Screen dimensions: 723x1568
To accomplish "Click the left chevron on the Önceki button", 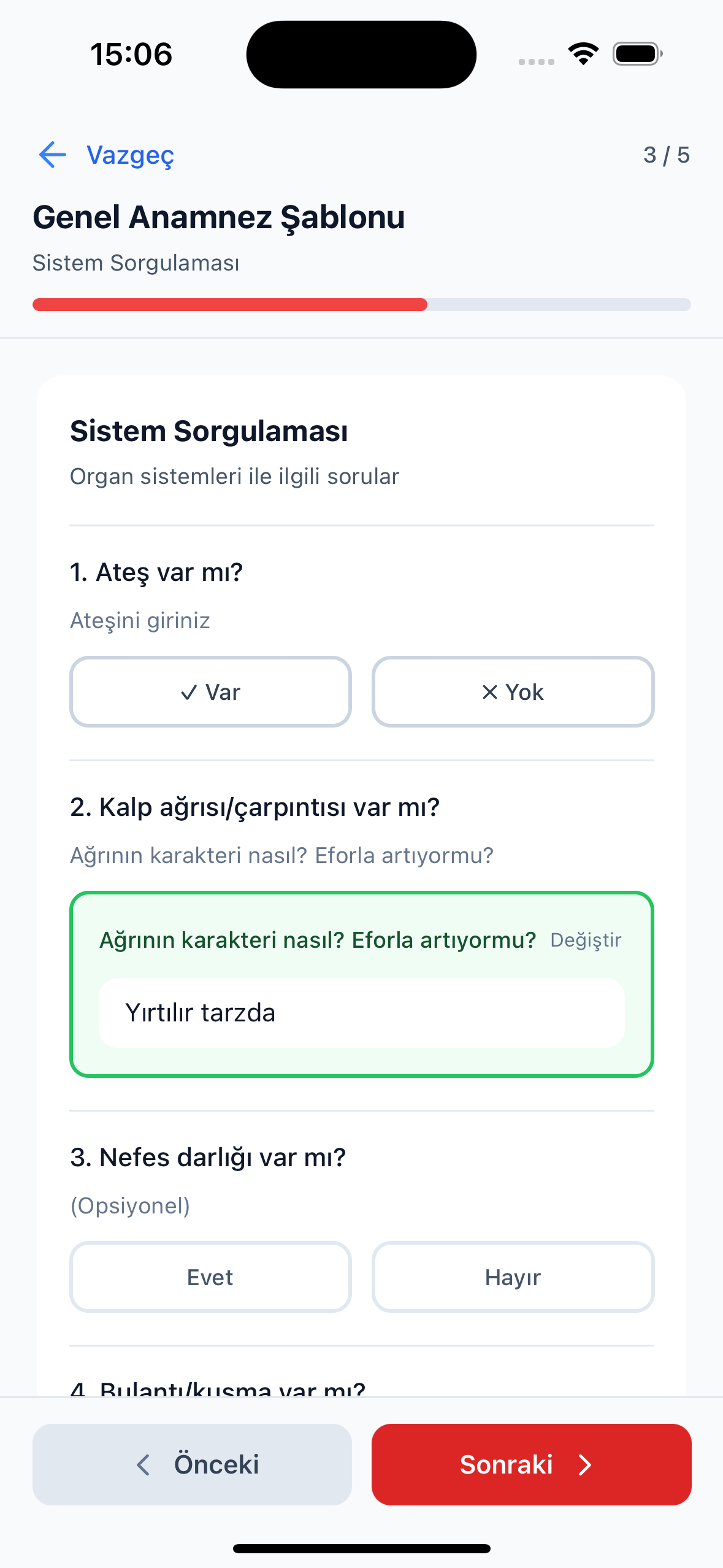I will click(x=143, y=1465).
